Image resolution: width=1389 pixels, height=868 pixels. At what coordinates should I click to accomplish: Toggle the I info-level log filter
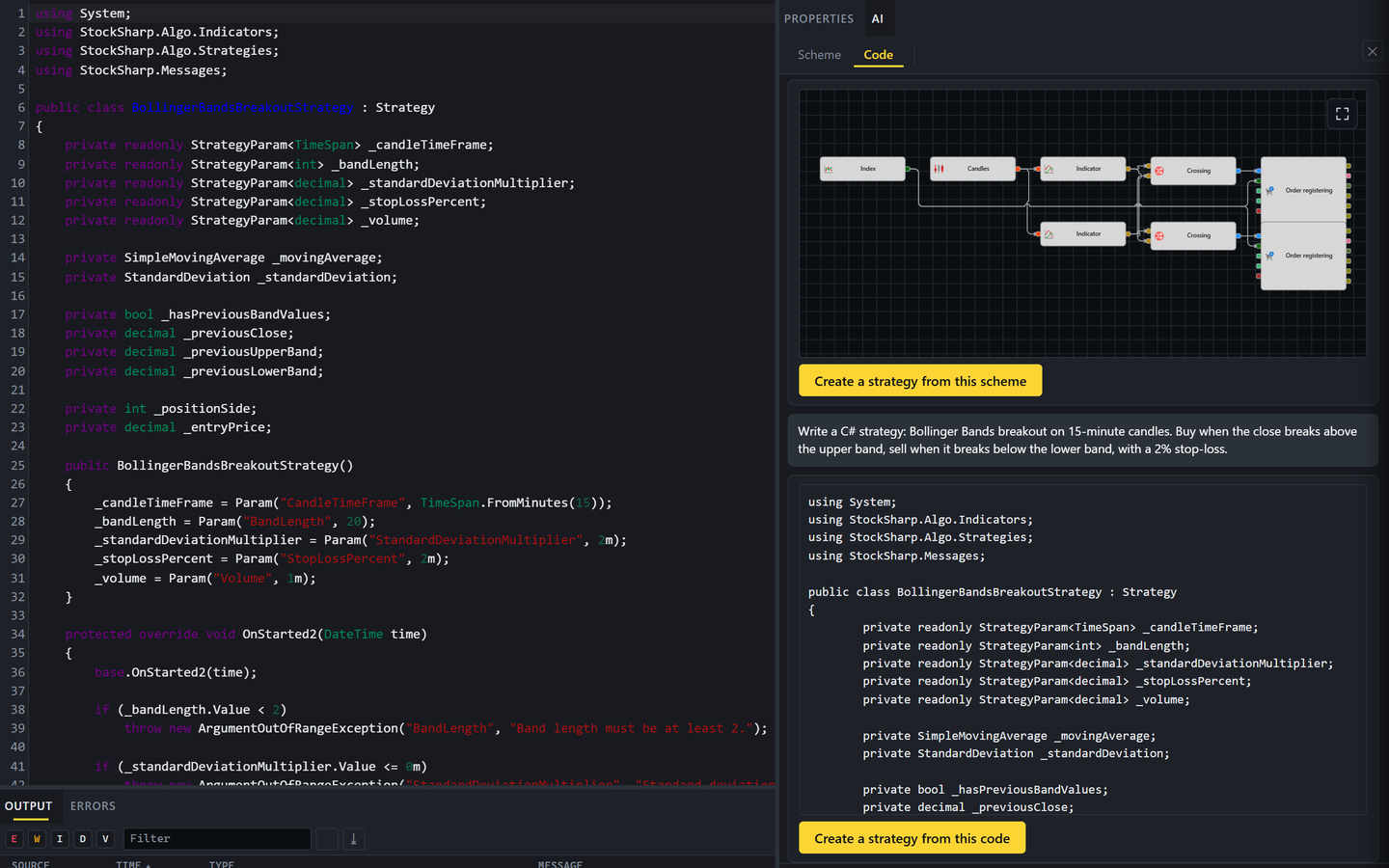pyautogui.click(x=60, y=839)
